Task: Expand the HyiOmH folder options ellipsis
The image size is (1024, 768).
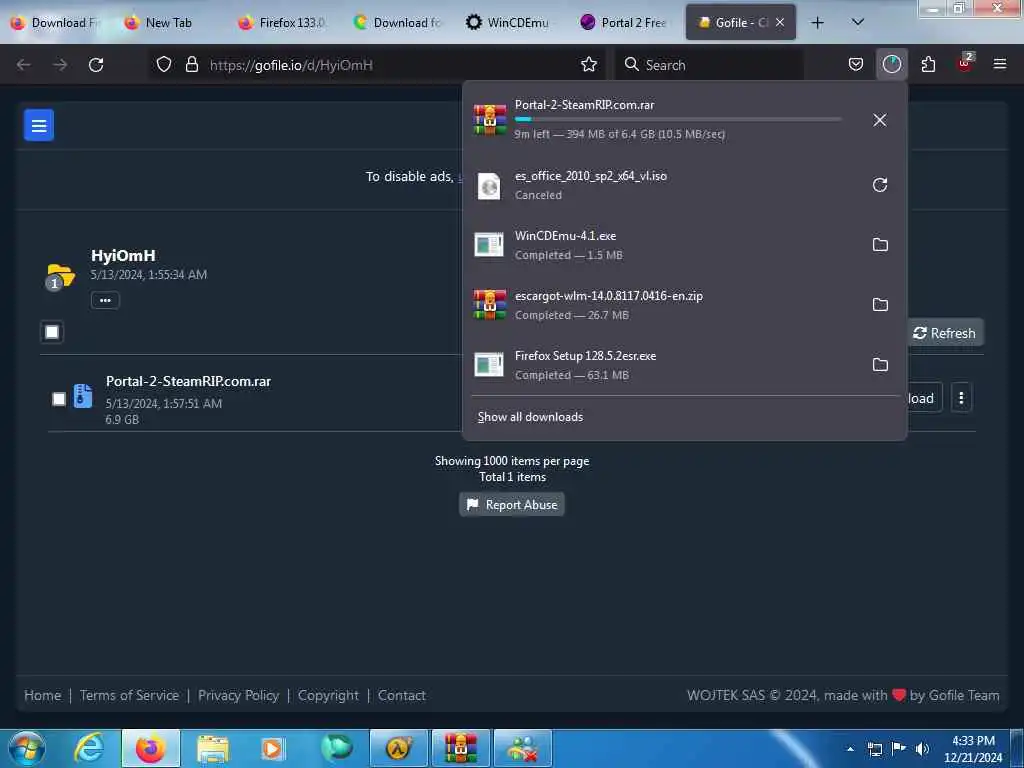Action: 105,300
